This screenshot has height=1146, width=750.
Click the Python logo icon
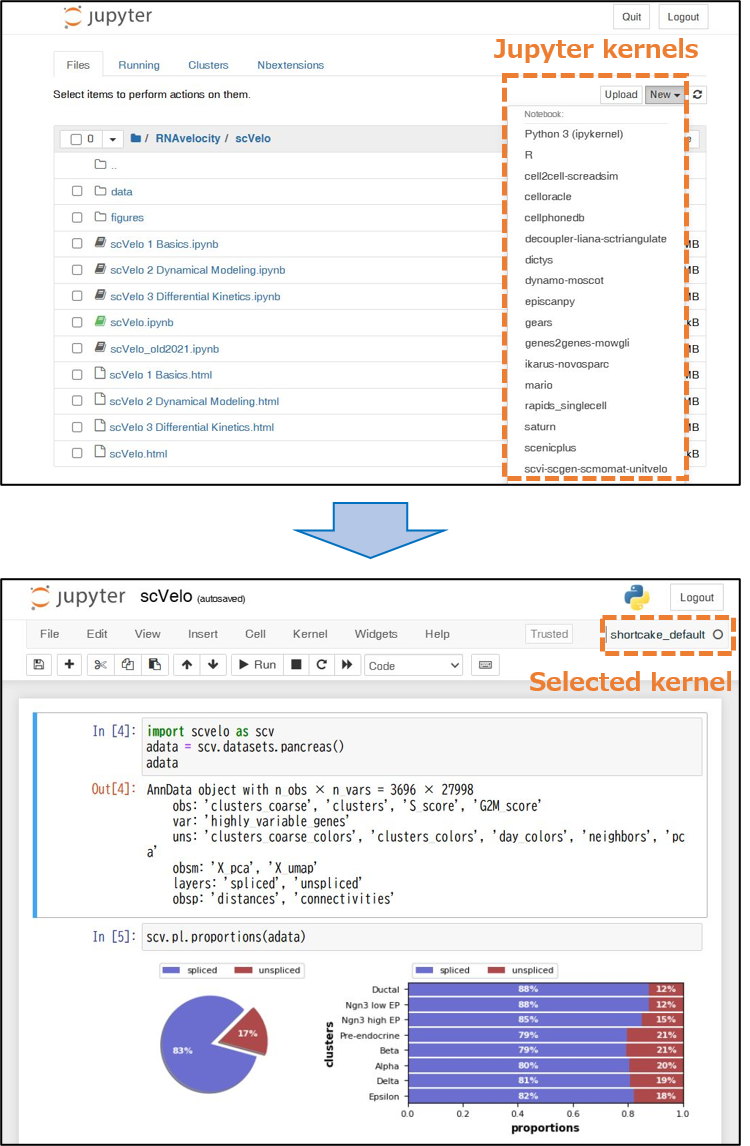(x=637, y=596)
